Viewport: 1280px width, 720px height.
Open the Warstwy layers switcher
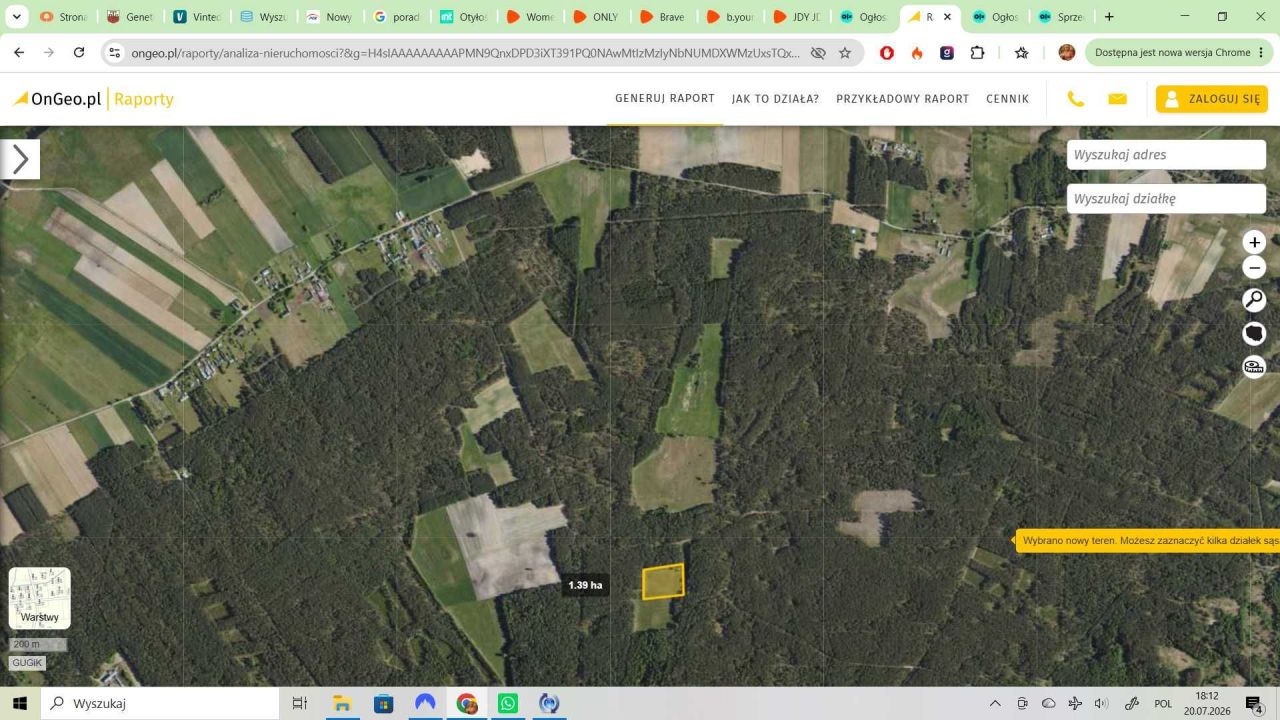[x=40, y=598]
